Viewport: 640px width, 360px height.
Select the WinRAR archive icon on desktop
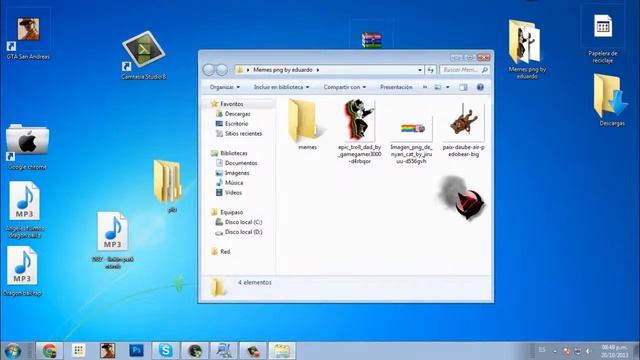tap(371, 40)
